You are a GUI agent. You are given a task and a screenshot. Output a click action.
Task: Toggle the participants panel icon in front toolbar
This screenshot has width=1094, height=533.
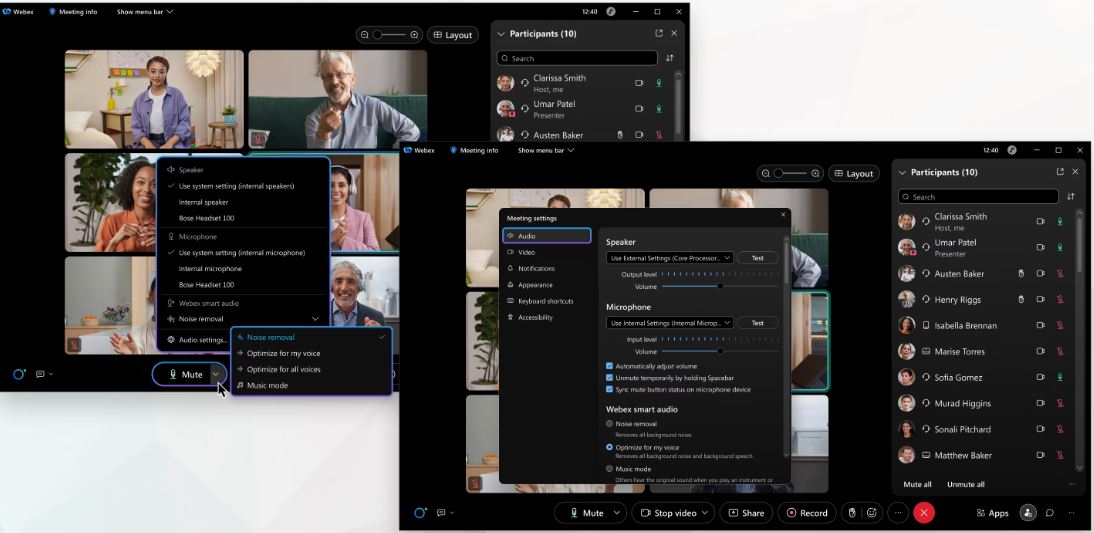(x=1028, y=513)
